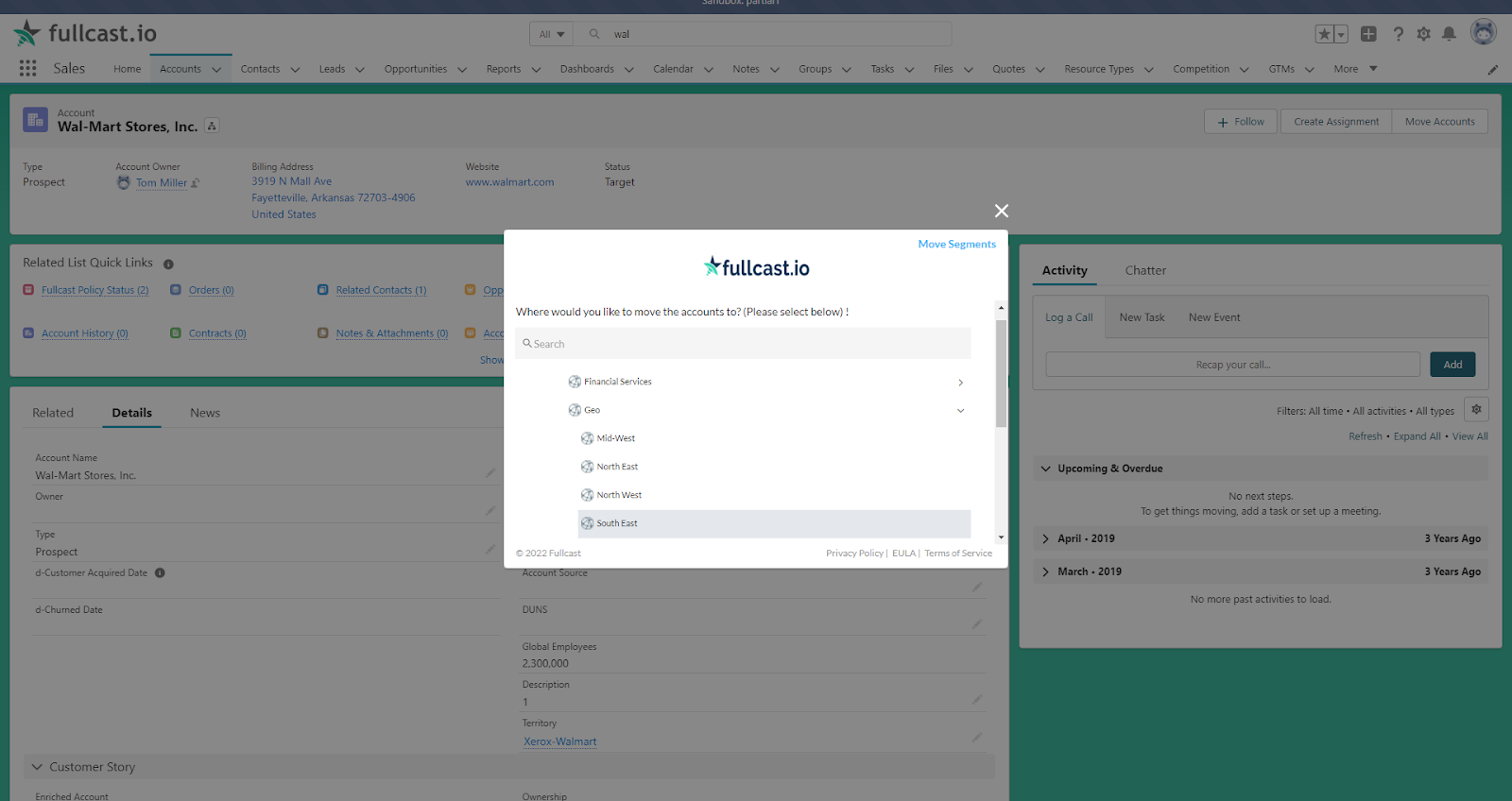Close the Move Accounts dialog

pos(1002,211)
